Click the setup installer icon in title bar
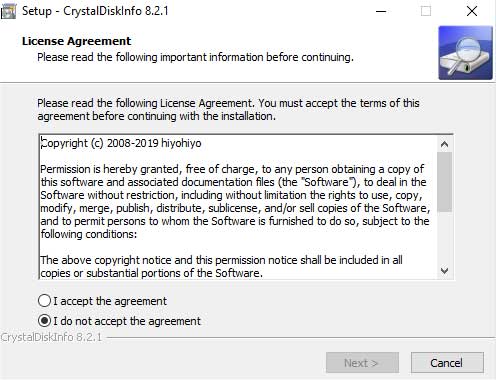This screenshot has width=496, height=380. (8, 12)
